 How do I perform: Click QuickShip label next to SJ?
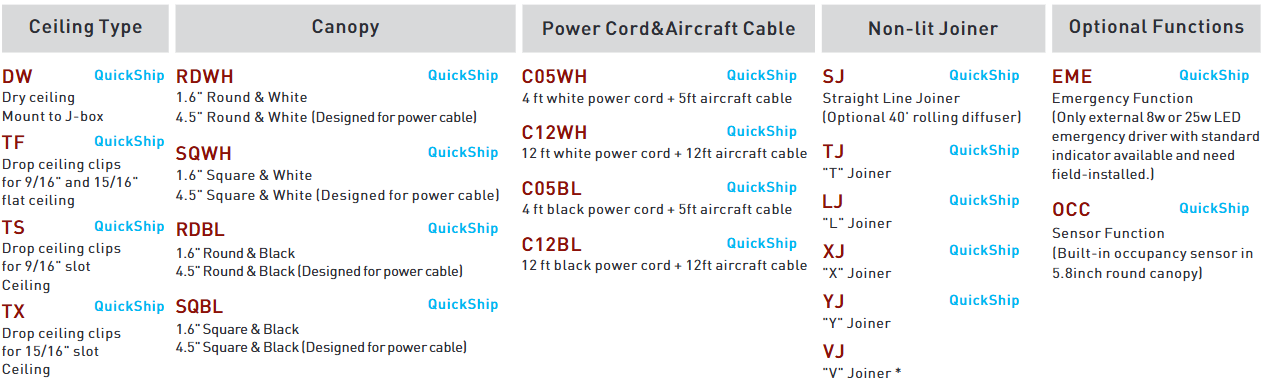[984, 75]
